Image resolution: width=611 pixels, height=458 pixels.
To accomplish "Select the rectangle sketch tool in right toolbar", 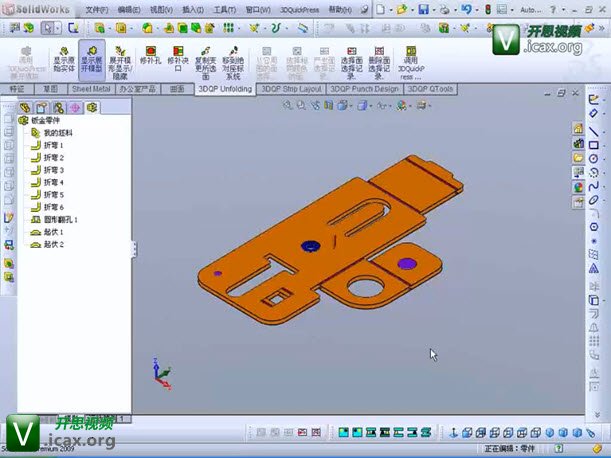I will pos(593,145).
